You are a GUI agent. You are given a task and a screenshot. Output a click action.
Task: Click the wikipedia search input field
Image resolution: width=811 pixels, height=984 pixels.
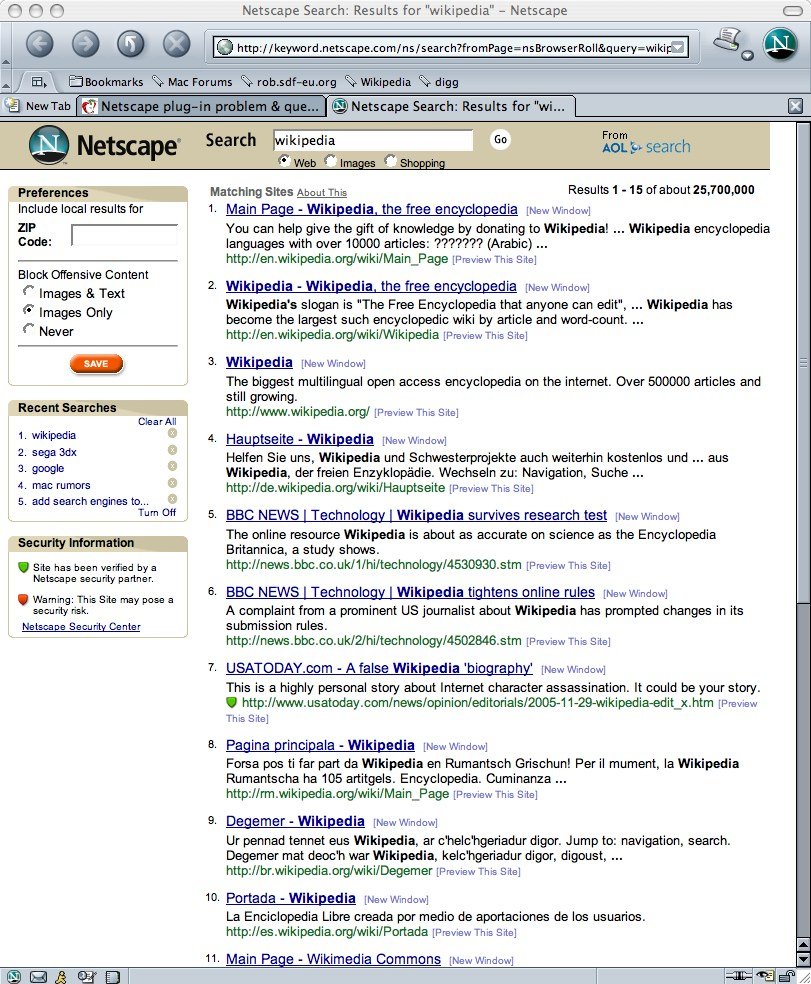tap(373, 141)
